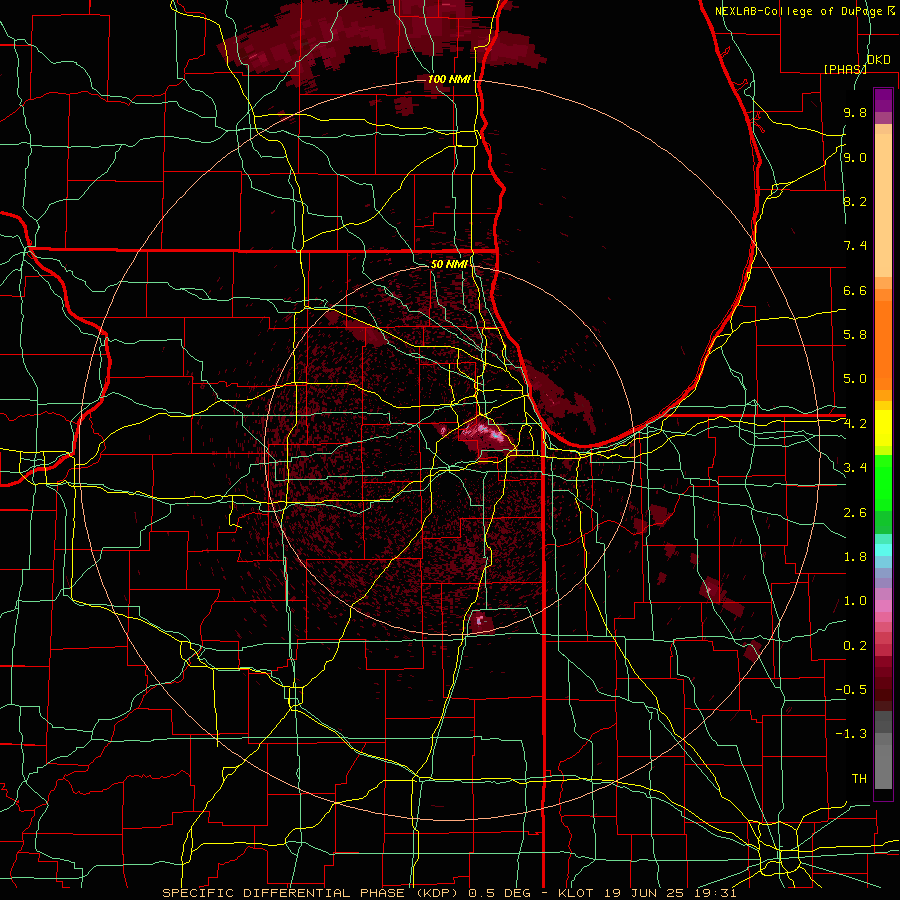Click the 1.8 scale value

pyautogui.click(x=855, y=557)
